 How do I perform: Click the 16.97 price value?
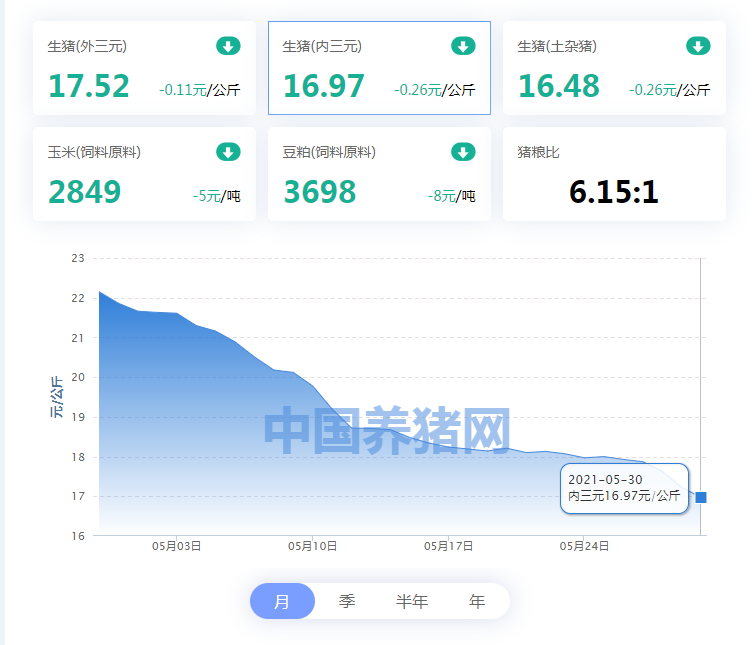[x=324, y=86]
